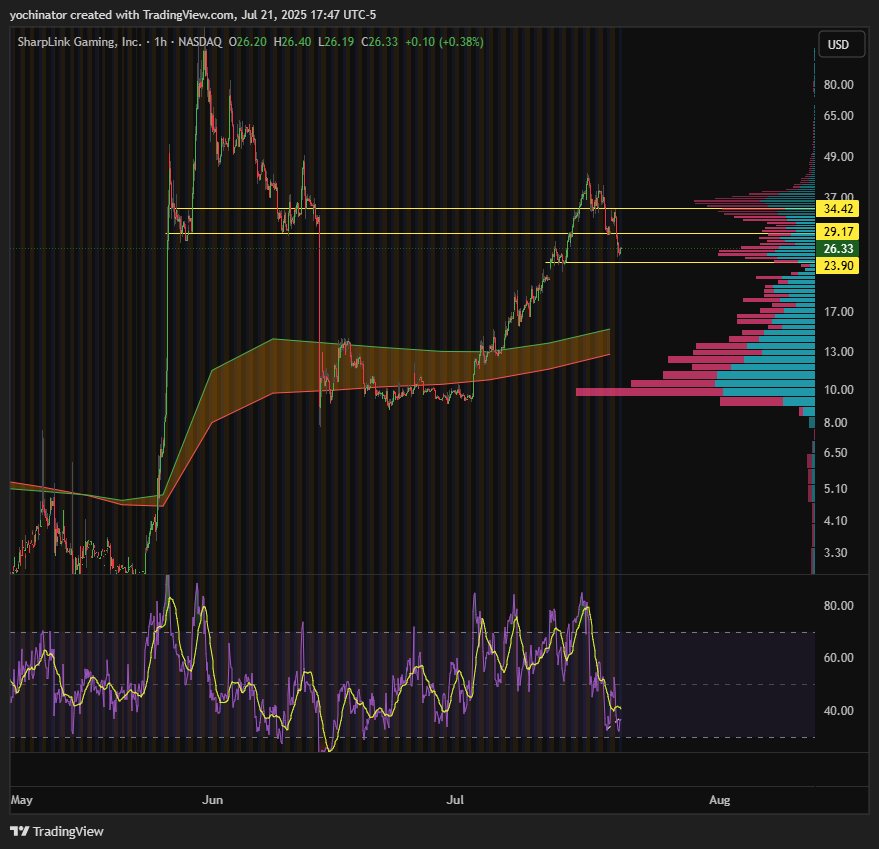879x849 pixels.
Task: Click the RSI 40.00 axis value
Action: click(839, 710)
